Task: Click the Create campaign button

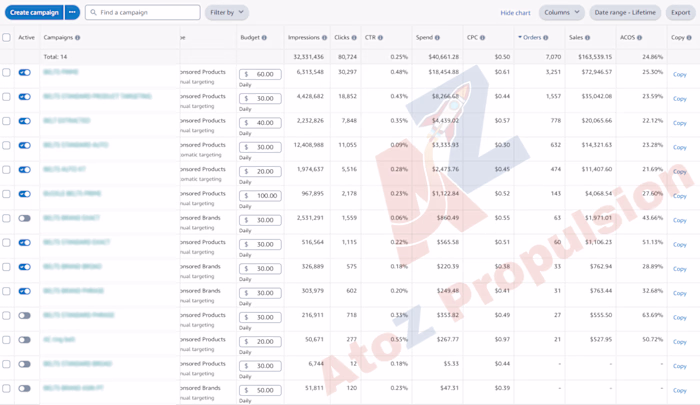Action: 34,13
